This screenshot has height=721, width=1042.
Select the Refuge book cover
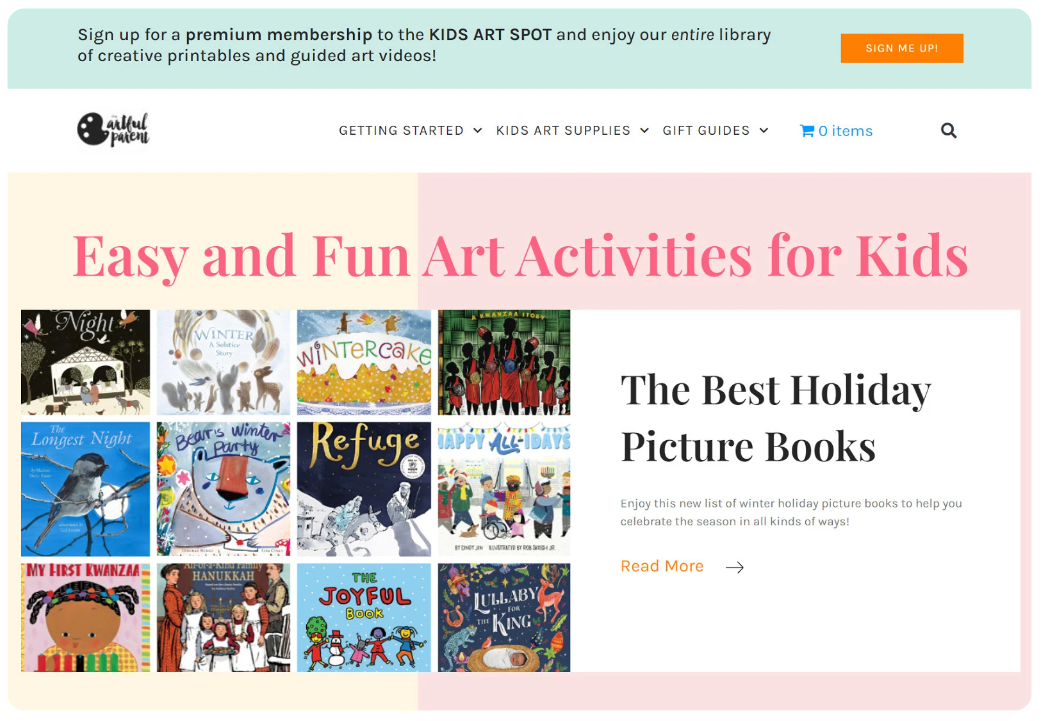[x=364, y=489]
